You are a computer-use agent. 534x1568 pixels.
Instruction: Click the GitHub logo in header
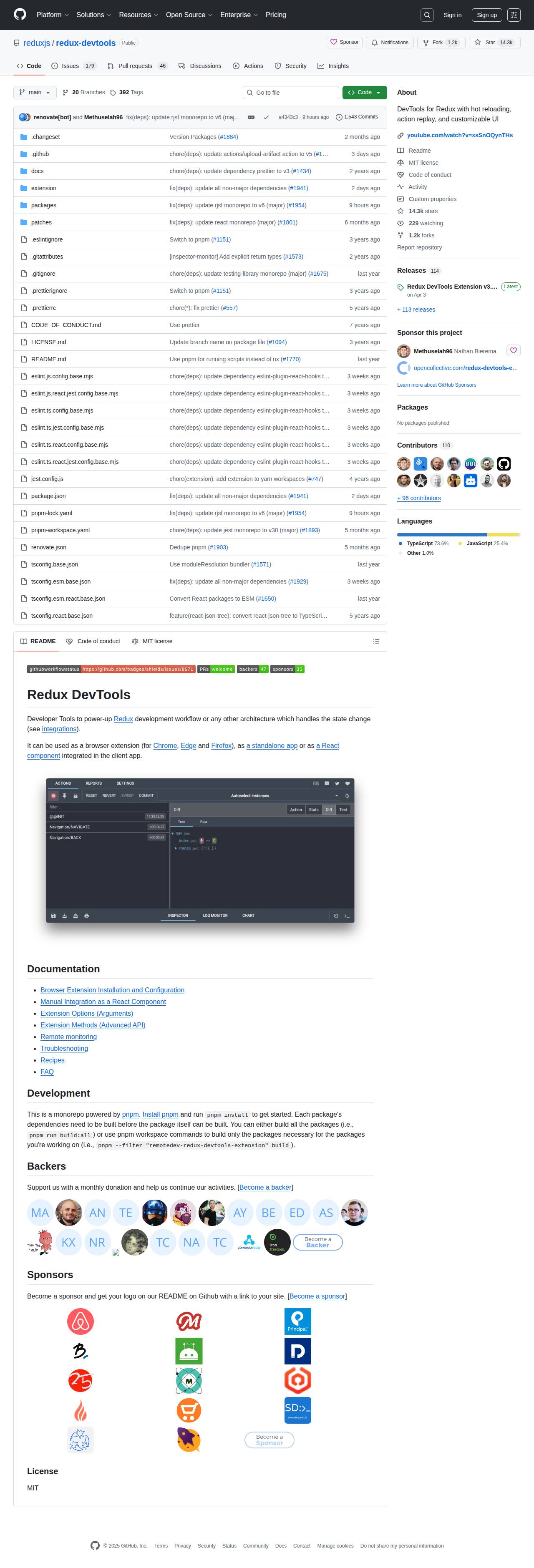[20, 15]
